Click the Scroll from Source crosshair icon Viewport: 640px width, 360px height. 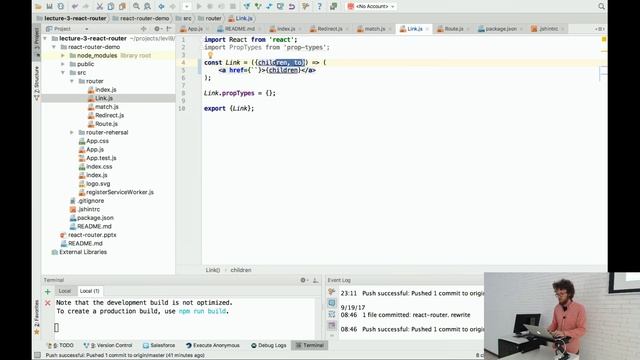click(x=144, y=29)
